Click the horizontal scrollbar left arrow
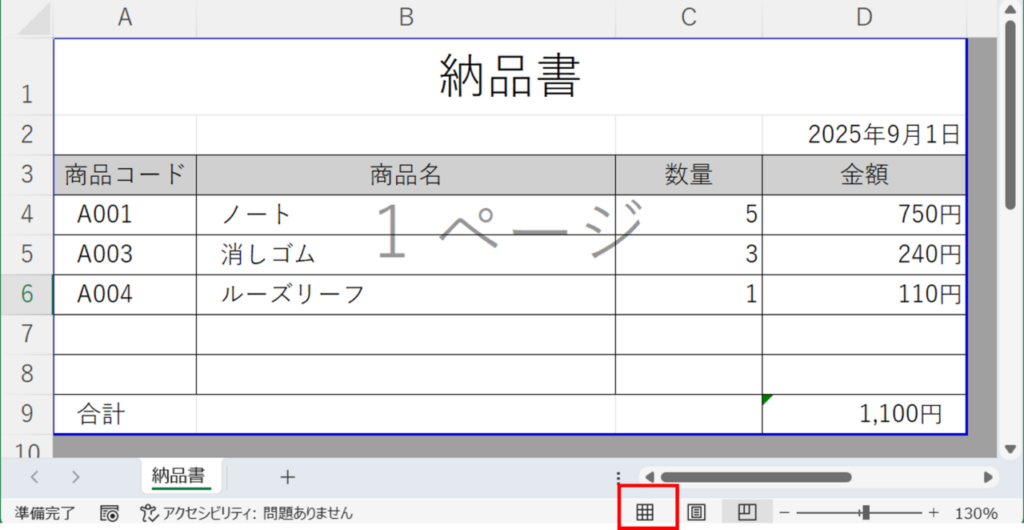Viewport: 1024px width, 530px height. click(x=650, y=477)
